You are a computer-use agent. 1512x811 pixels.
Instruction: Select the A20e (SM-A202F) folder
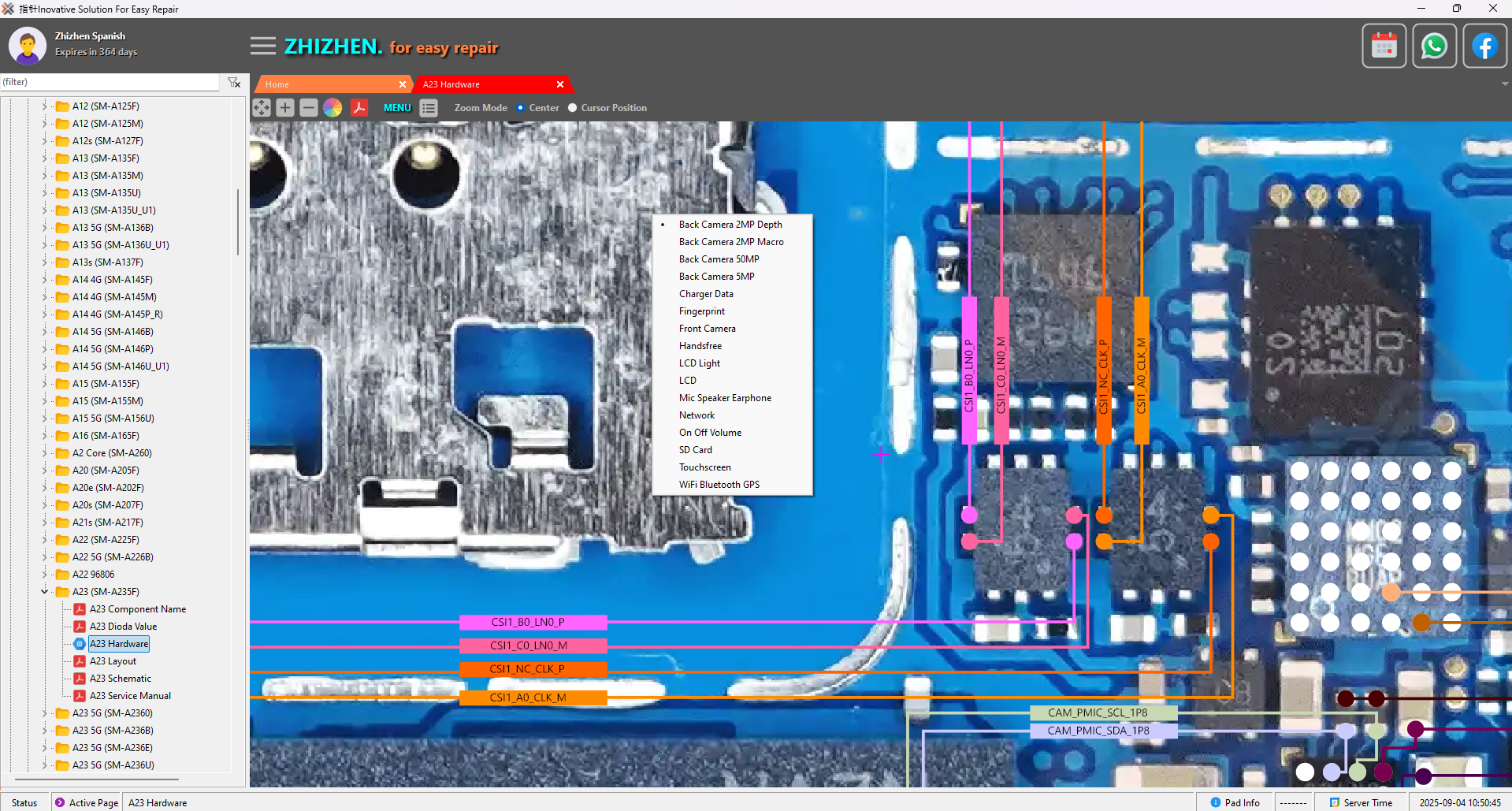tap(108, 488)
